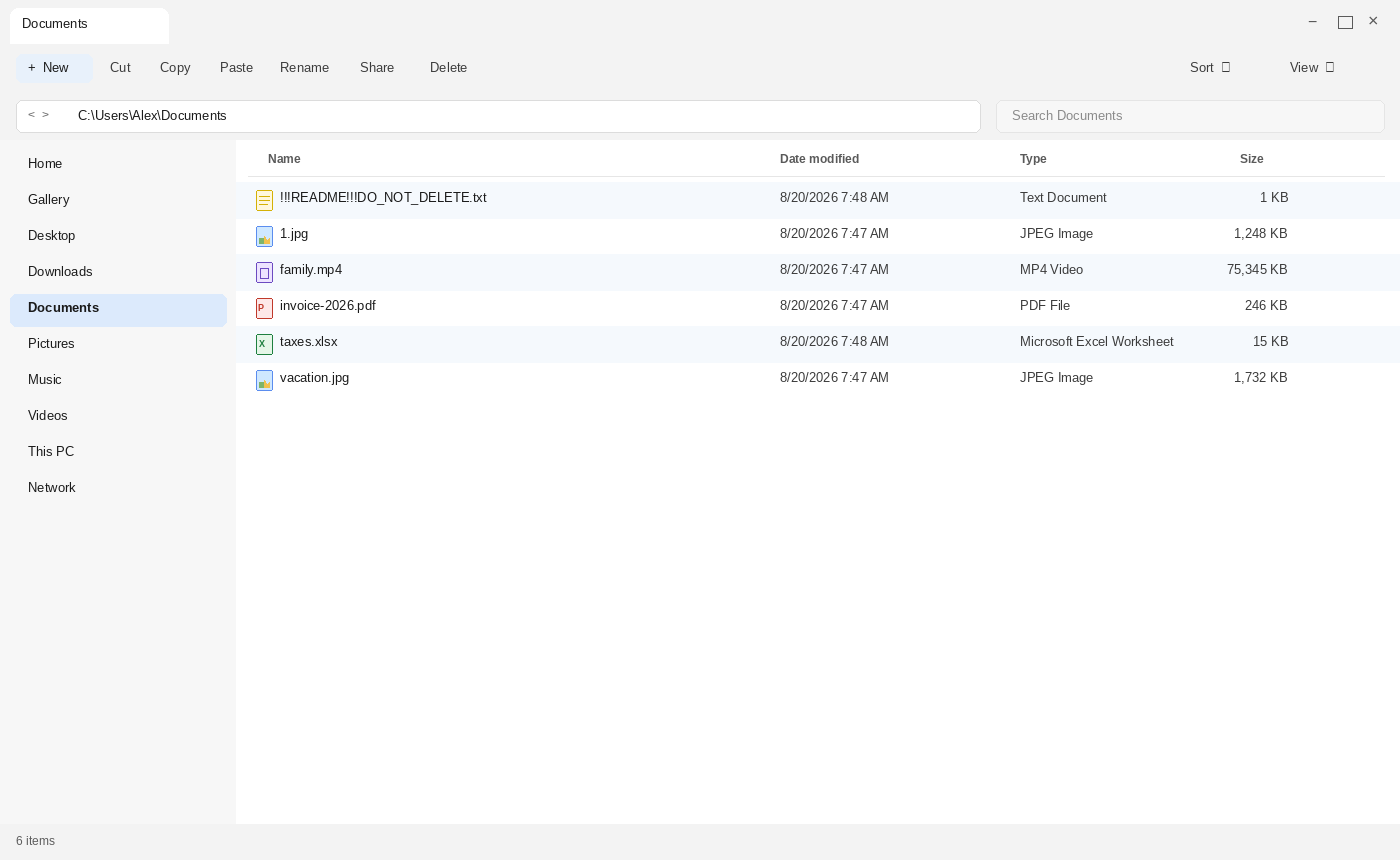
Task: Click the Text Document type cell
Action: (x=1063, y=198)
